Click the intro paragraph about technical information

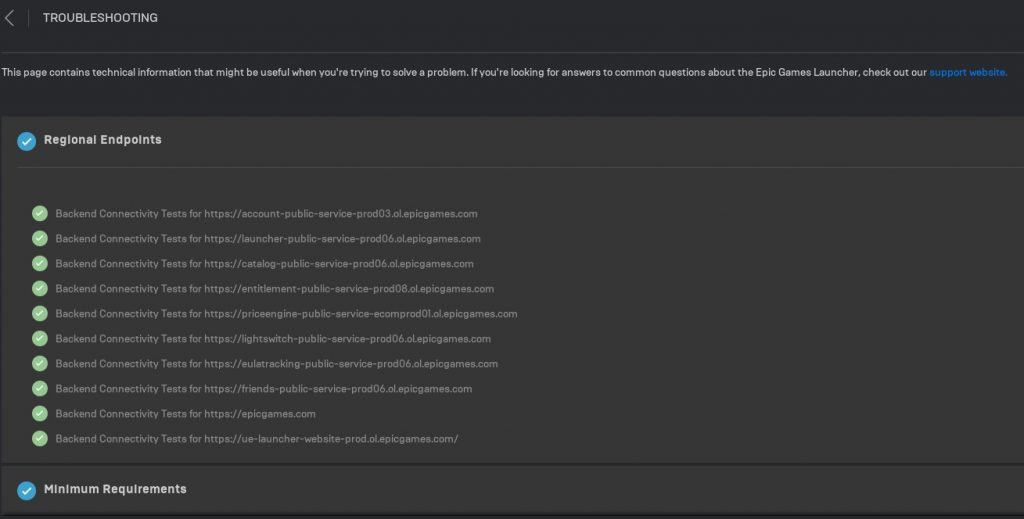(504, 72)
